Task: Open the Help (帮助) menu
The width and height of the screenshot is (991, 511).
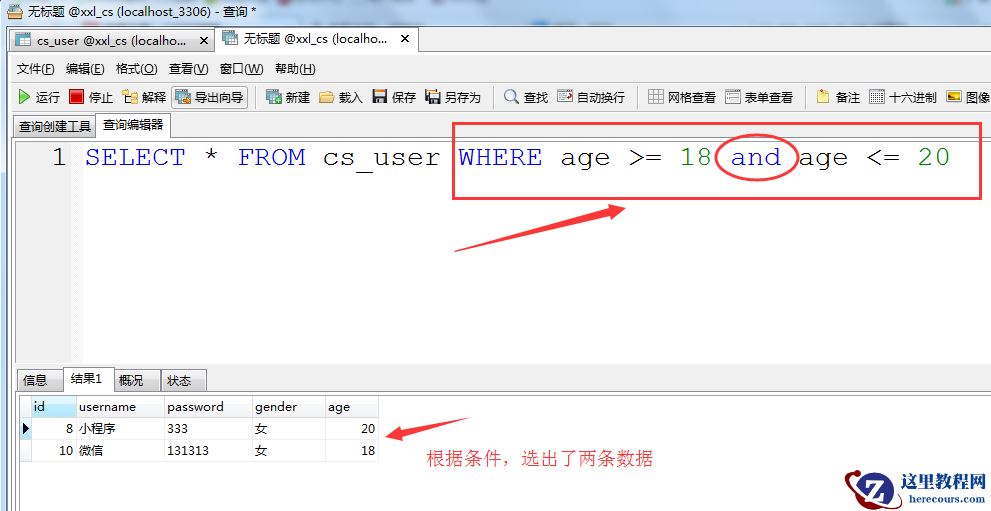Action: coord(295,69)
